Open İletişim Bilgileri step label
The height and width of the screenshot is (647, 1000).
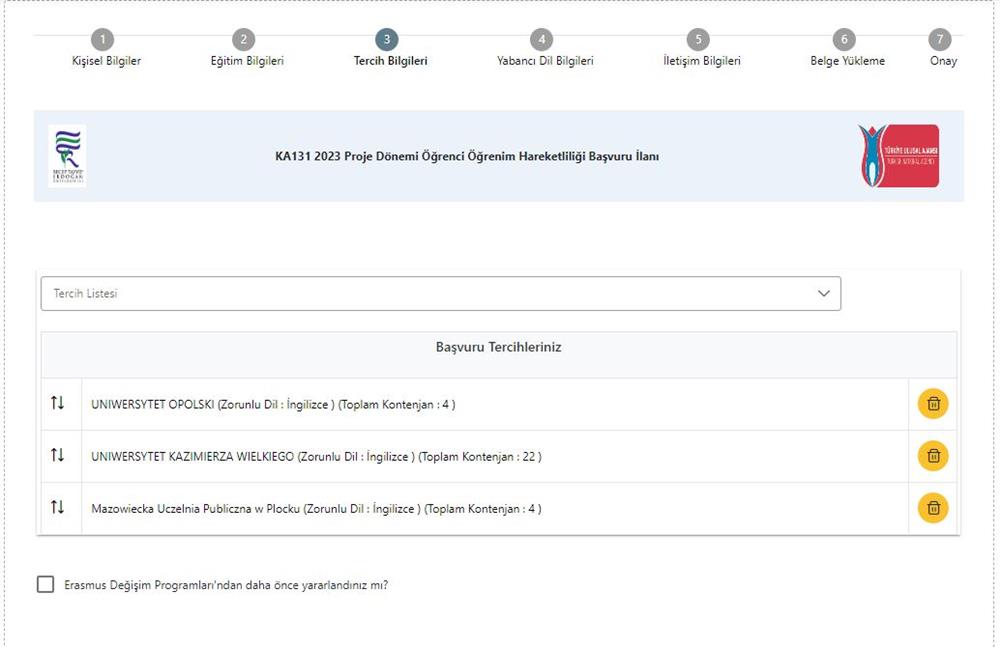click(702, 61)
